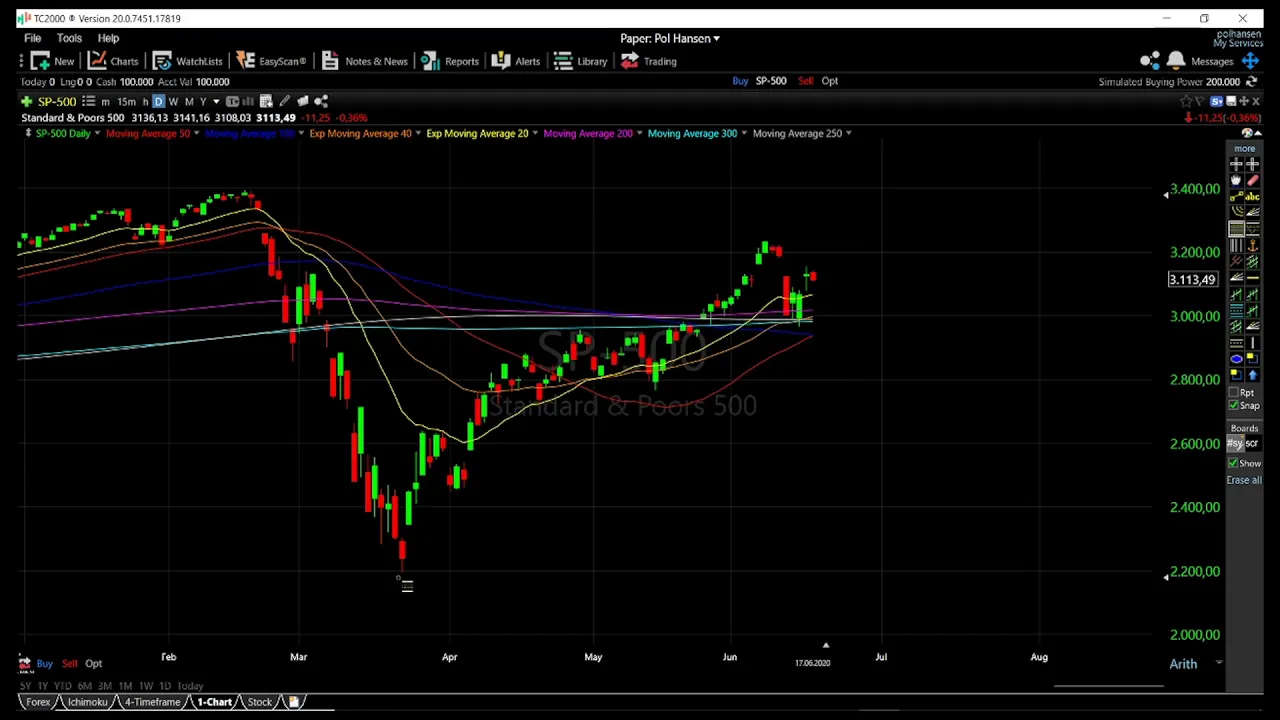Select the pencil drawing icon in chart toolbar
The height and width of the screenshot is (720, 1280).
pyautogui.click(x=284, y=101)
